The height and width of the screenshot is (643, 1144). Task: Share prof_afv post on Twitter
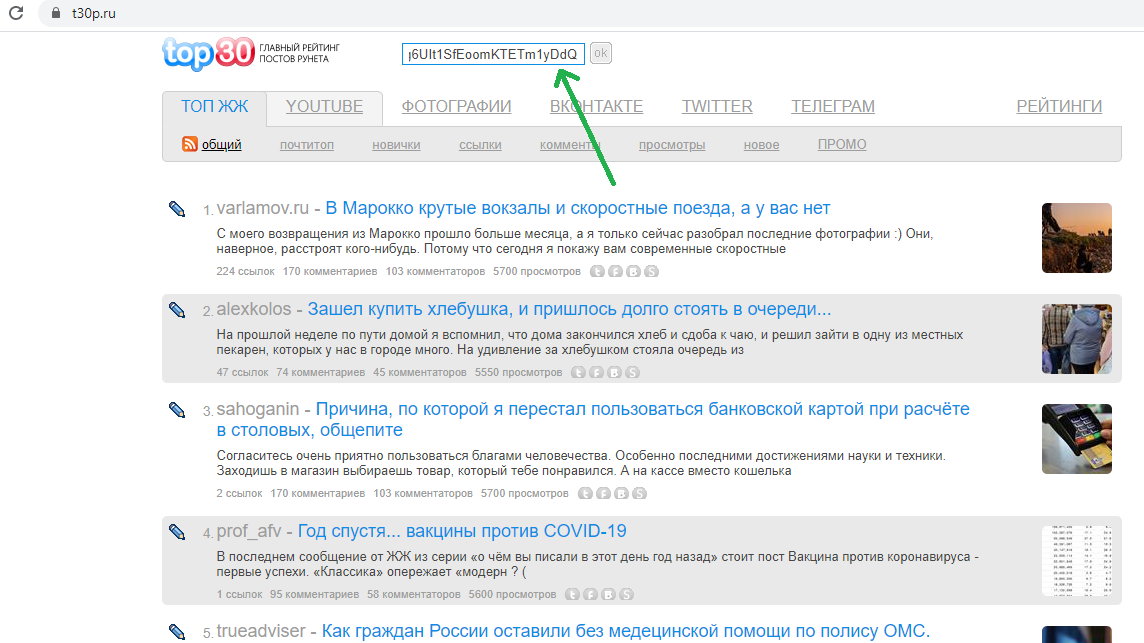[573, 594]
